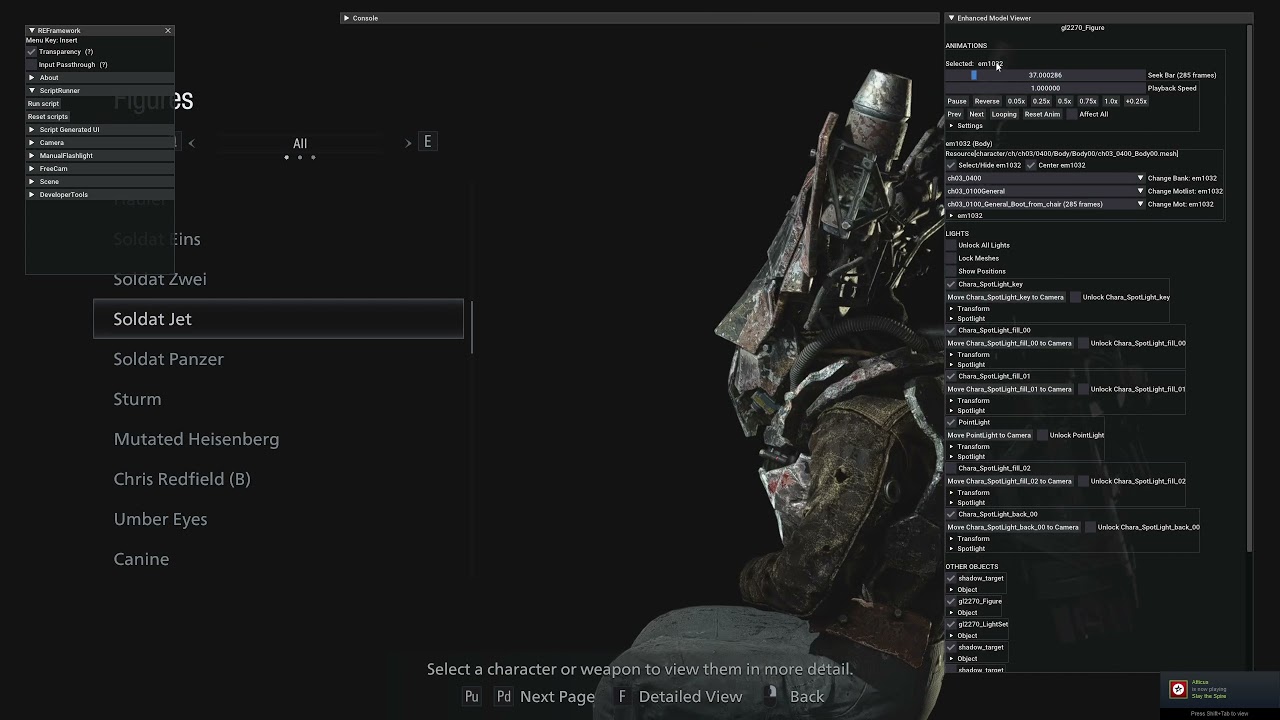The width and height of the screenshot is (1280, 720).
Task: Click the left category arrow beside All
Action: coord(191,143)
